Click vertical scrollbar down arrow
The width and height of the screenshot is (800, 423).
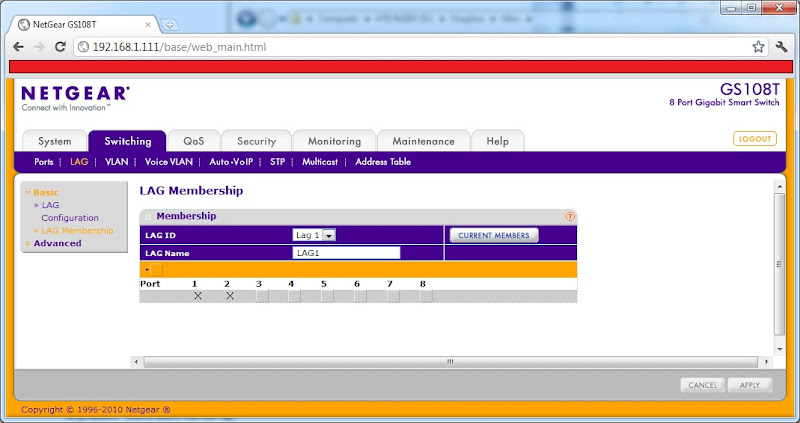click(779, 350)
